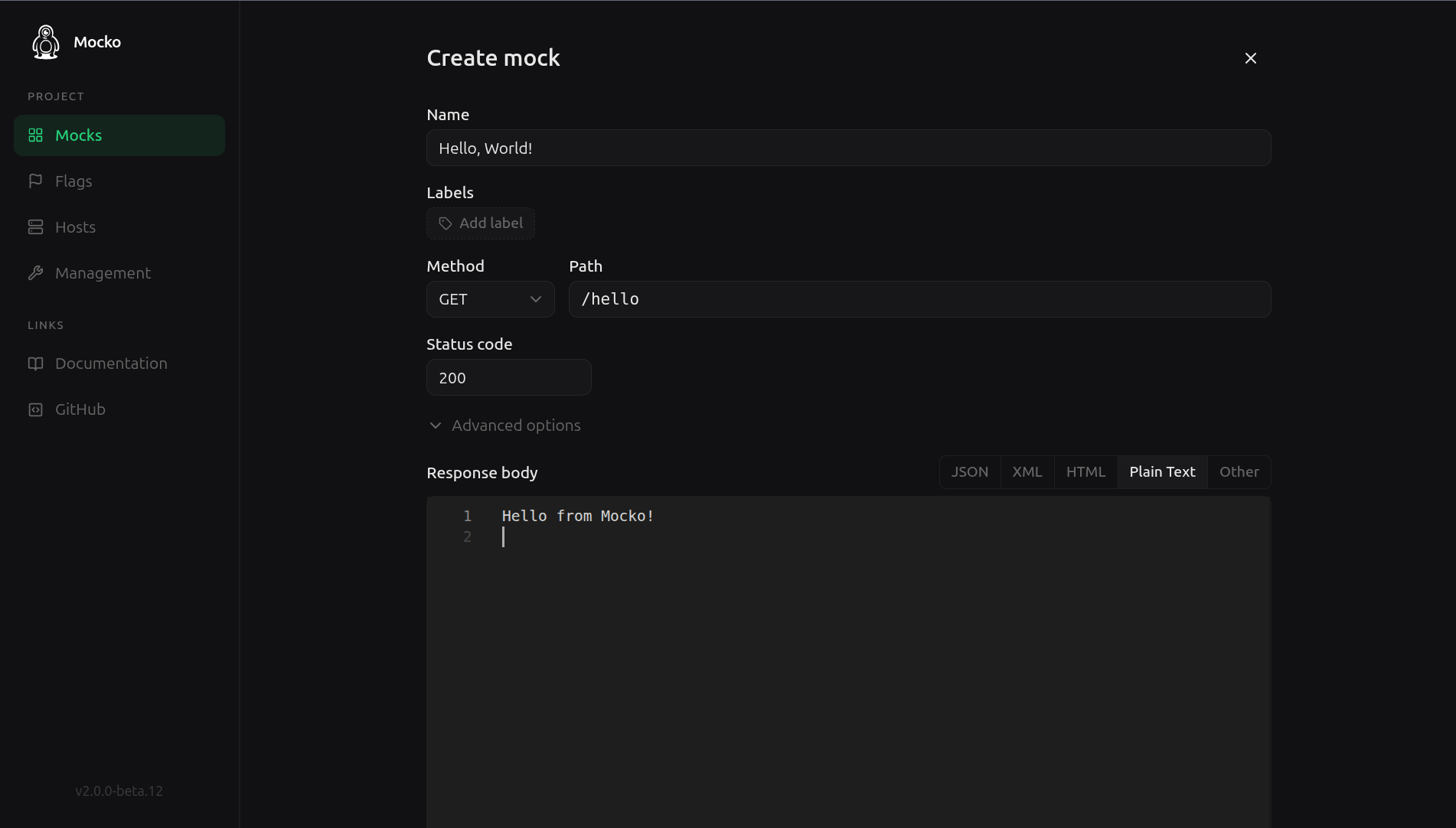
Task: Click the Advanced options chevron
Action: click(x=436, y=425)
